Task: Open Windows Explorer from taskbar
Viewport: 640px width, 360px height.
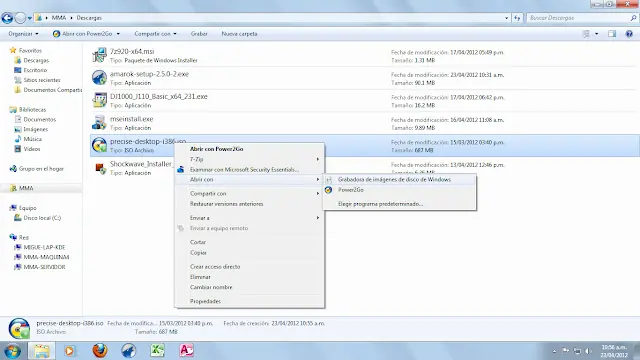Action: click(x=41, y=351)
